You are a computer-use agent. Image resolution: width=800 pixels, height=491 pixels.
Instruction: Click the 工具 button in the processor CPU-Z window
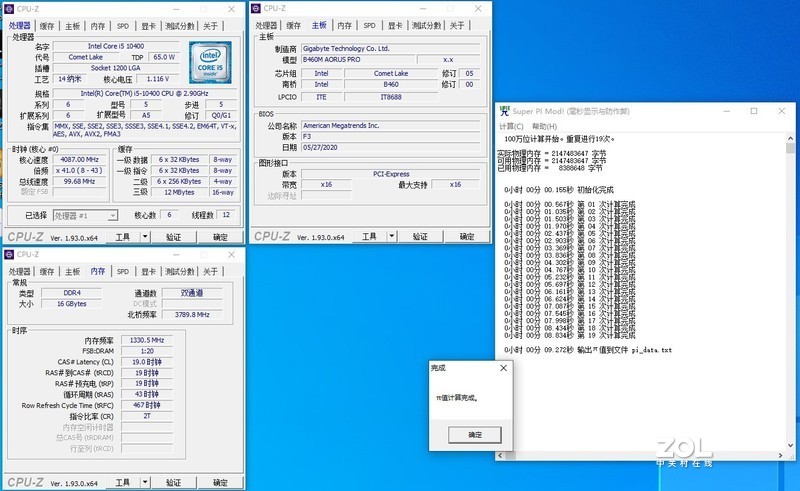pyautogui.click(x=123, y=237)
